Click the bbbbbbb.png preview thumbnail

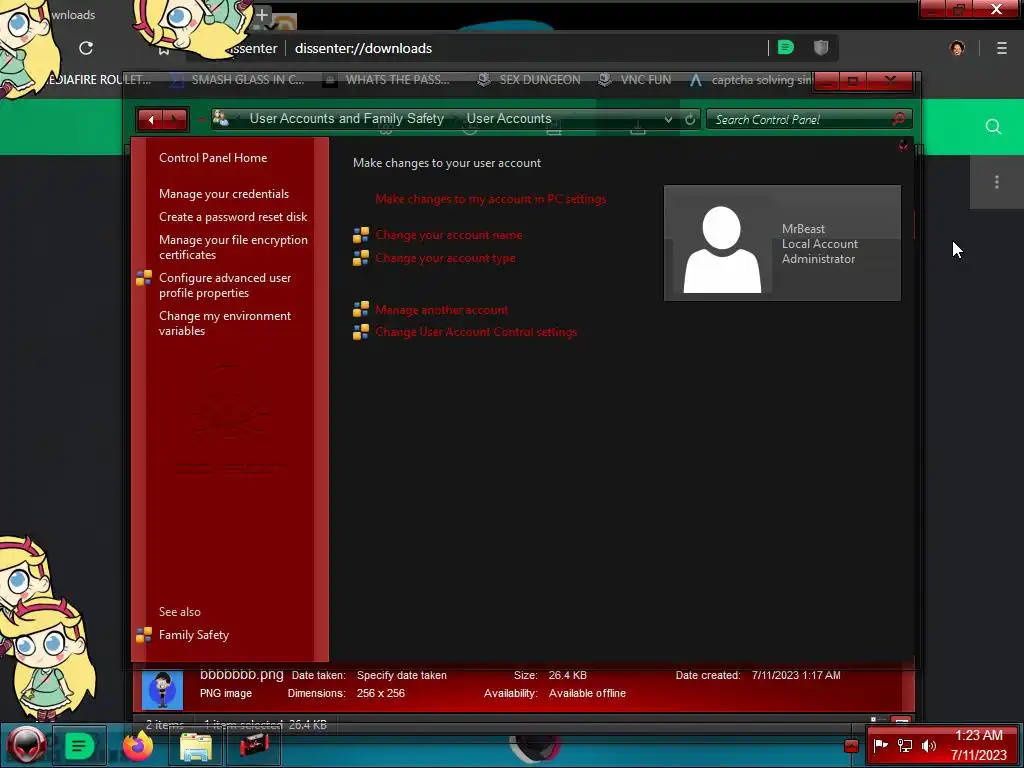coord(163,690)
